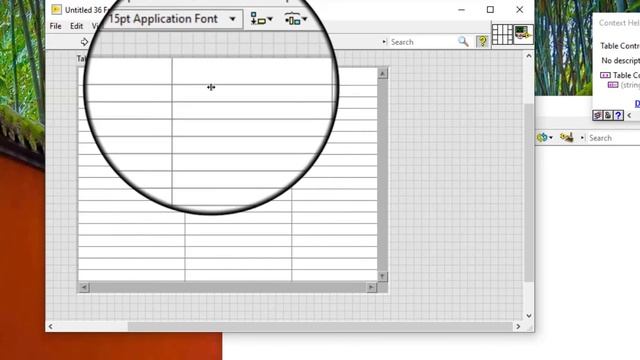Viewport: 640px width, 360px height.
Task: Click the front panel bottom scroll right arrow
Action: [x=518, y=327]
